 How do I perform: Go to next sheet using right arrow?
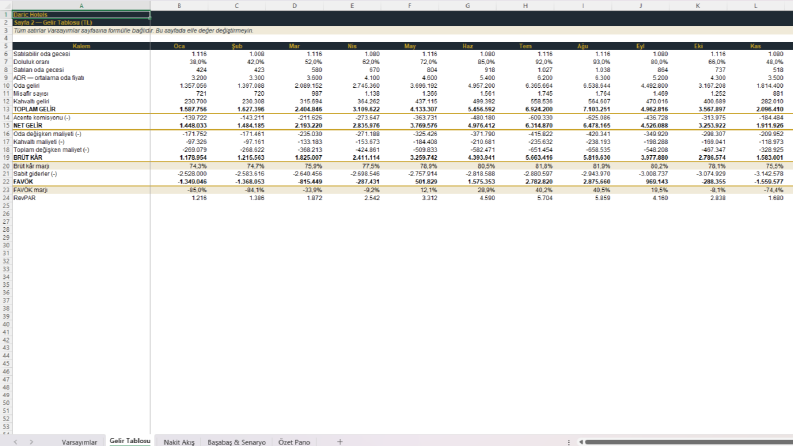31,441
